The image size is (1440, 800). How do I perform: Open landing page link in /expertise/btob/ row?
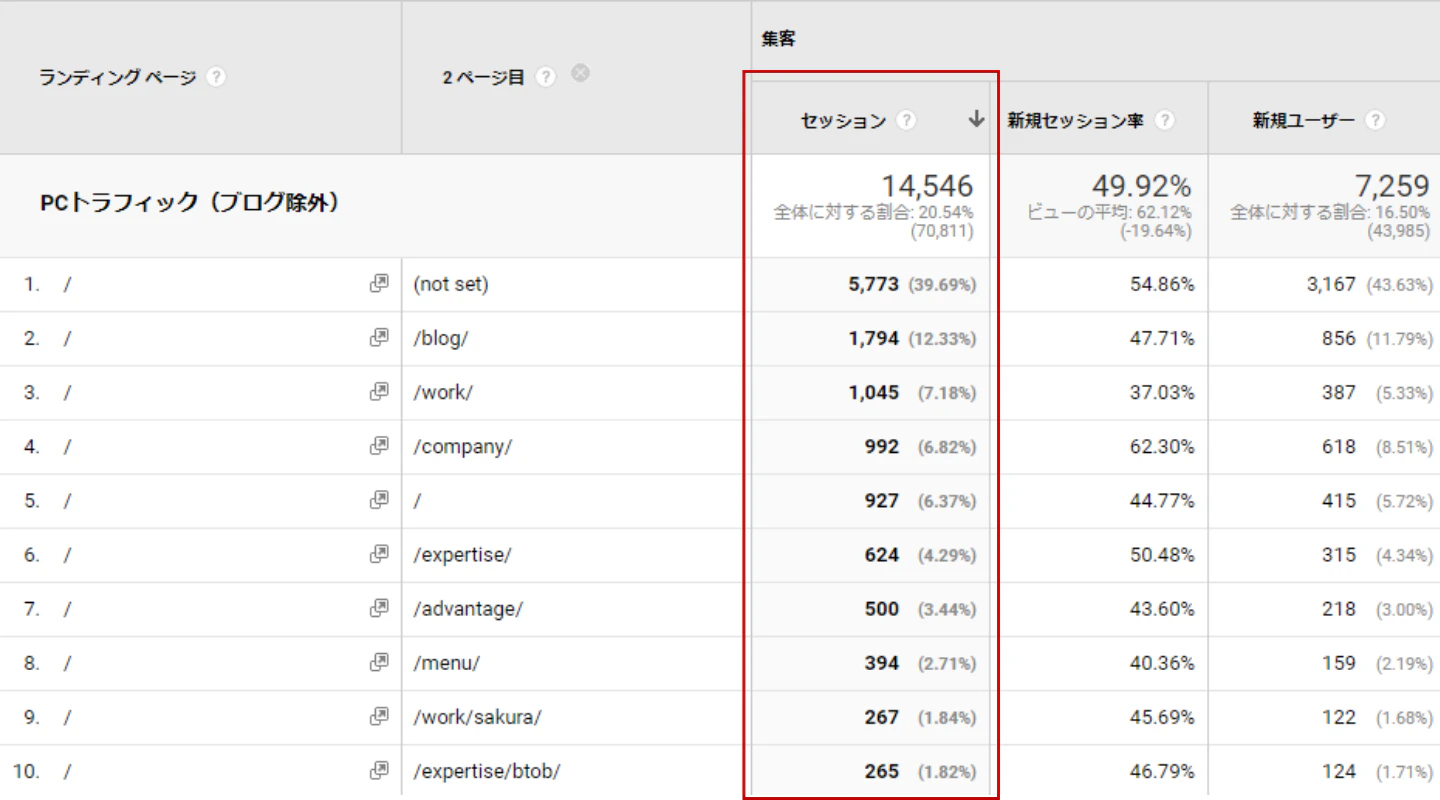[379, 770]
